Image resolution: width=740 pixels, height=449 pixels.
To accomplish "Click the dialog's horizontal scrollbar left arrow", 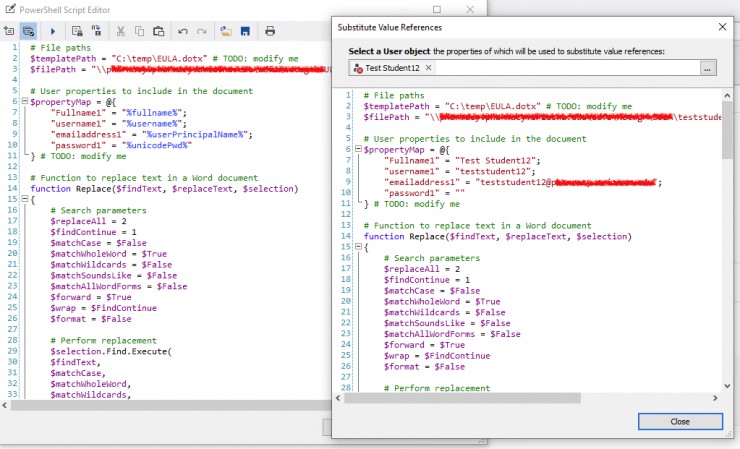I will click(338, 398).
